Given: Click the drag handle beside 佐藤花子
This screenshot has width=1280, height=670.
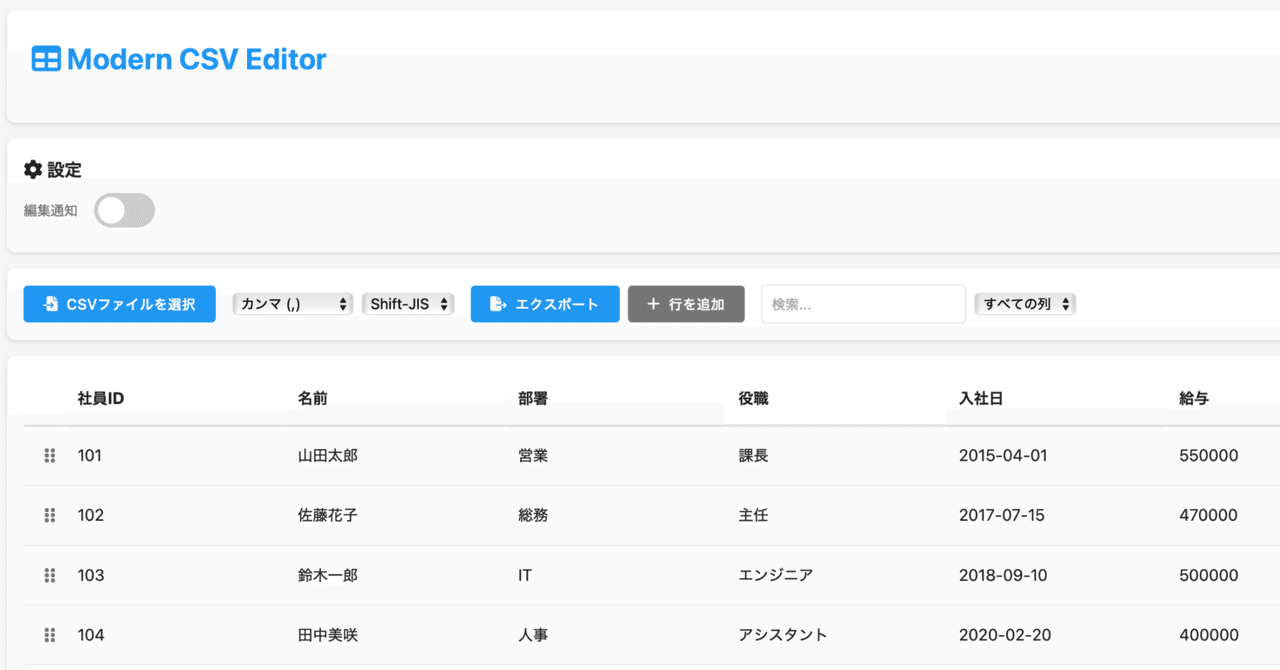Looking at the screenshot, I should tap(49, 515).
